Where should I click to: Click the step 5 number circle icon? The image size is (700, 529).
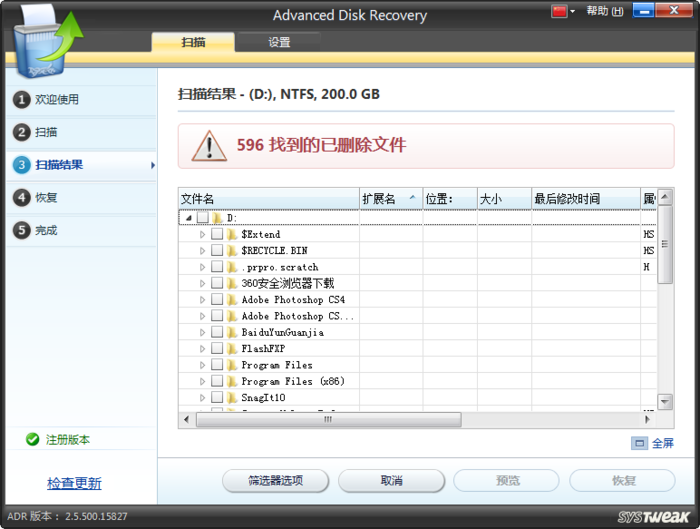[21, 230]
